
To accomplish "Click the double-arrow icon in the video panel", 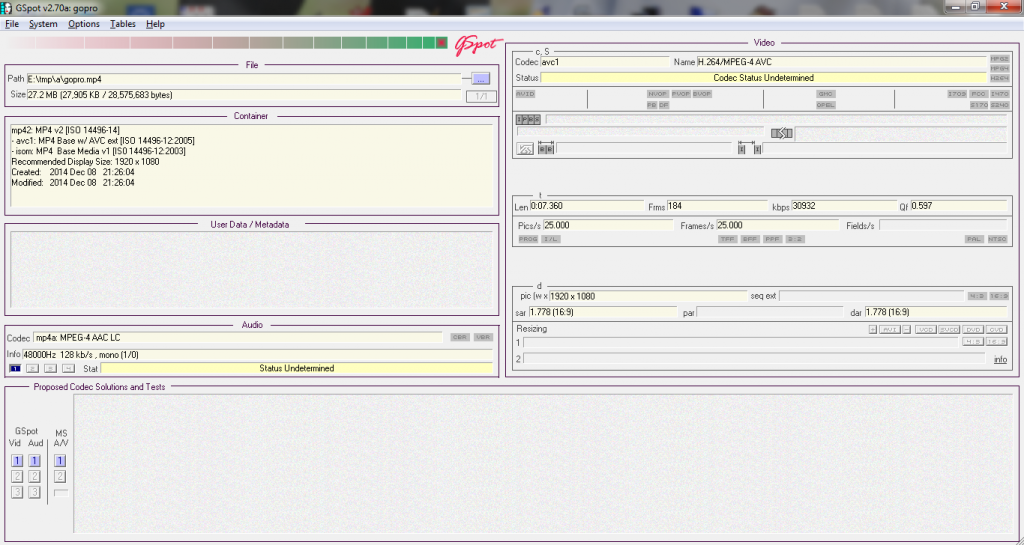I will pyautogui.click(x=781, y=133).
